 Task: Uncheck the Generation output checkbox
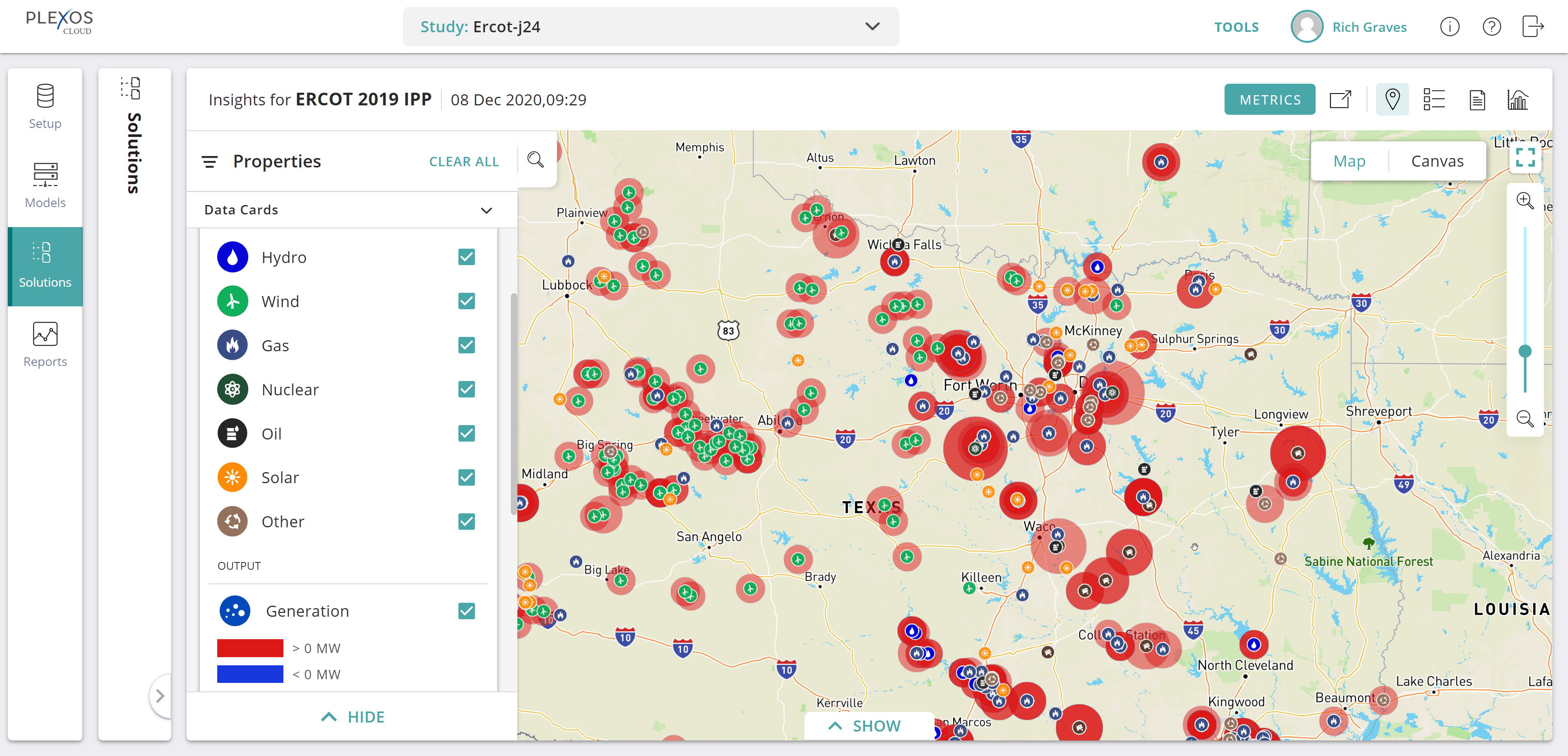click(x=467, y=611)
